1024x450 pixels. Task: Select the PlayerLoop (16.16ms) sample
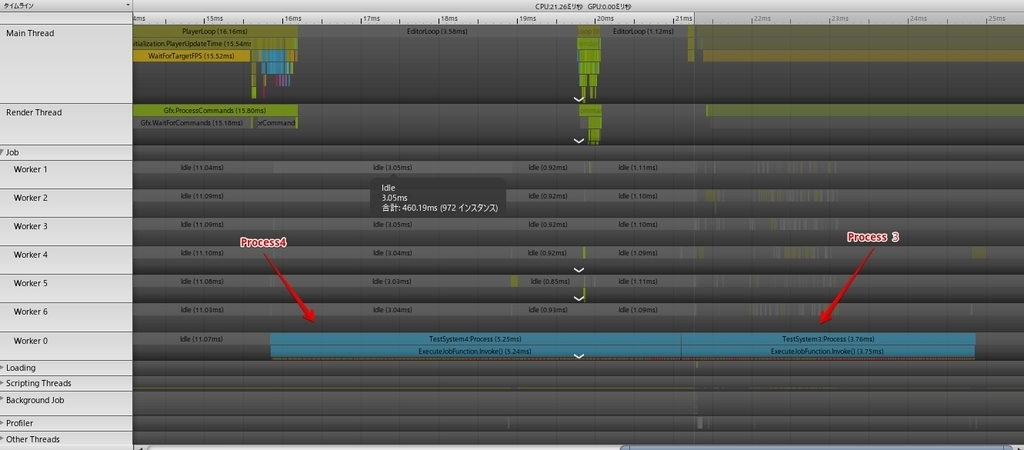215,31
